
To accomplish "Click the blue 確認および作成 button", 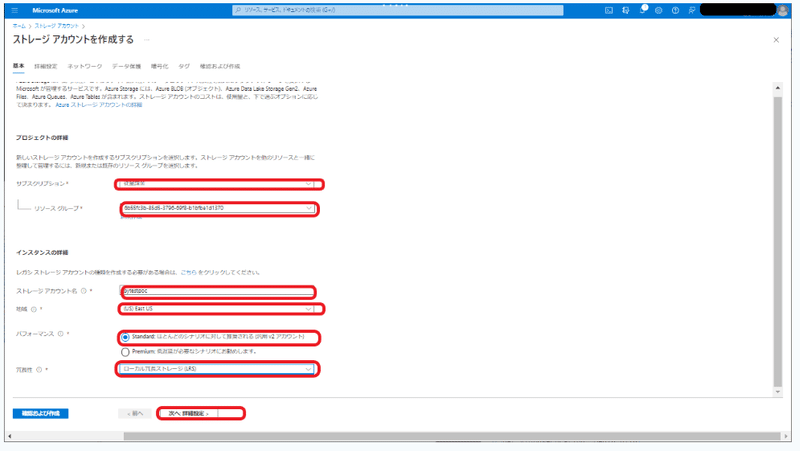I will point(40,413).
